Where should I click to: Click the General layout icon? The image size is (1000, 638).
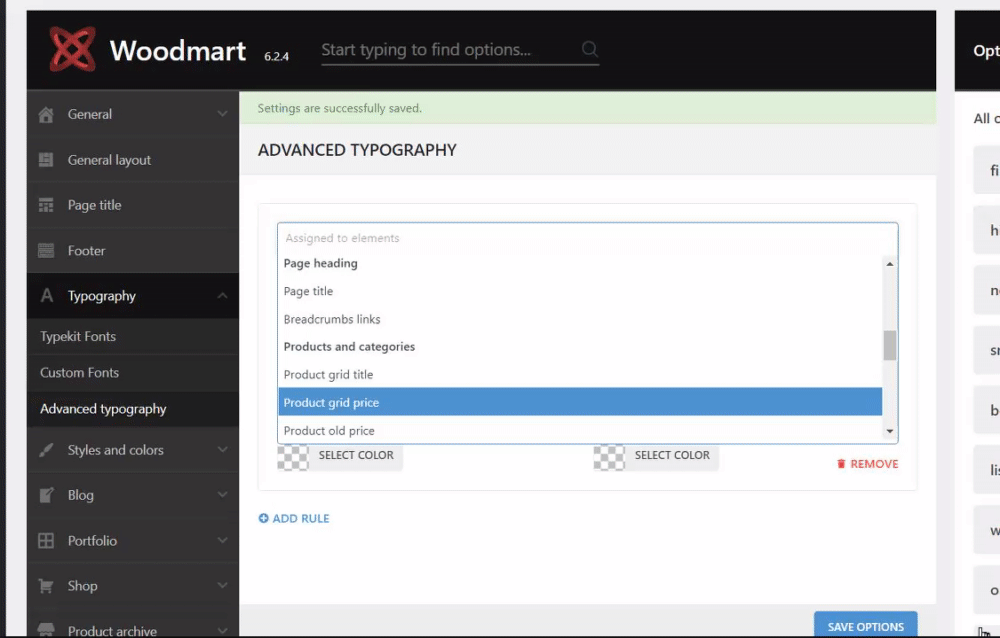coord(46,160)
